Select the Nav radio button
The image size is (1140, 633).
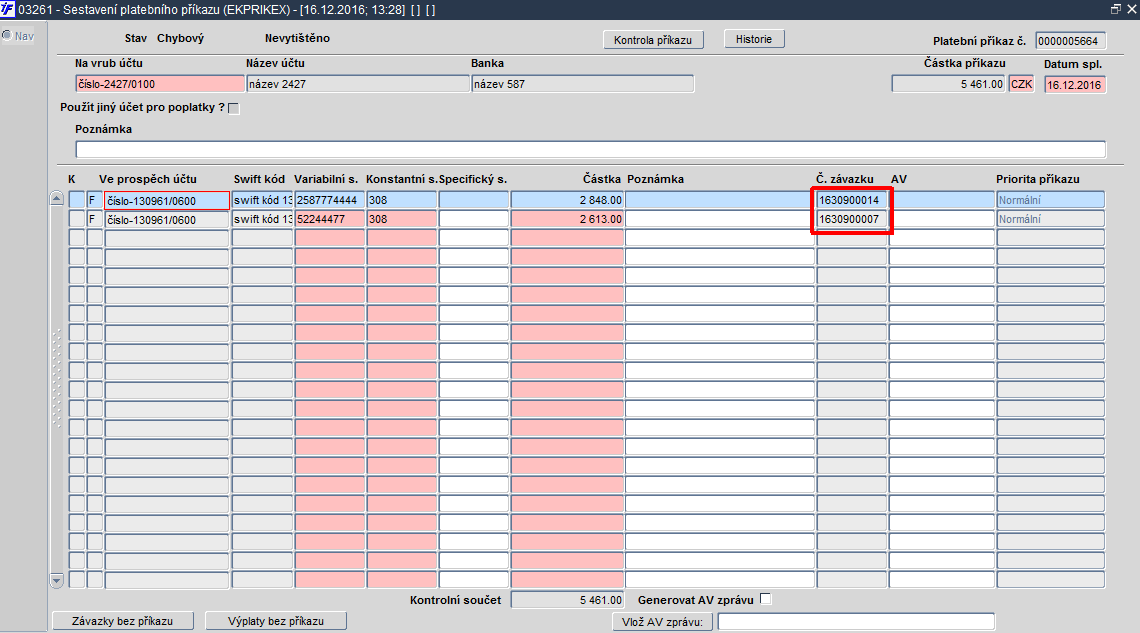click(x=7, y=36)
